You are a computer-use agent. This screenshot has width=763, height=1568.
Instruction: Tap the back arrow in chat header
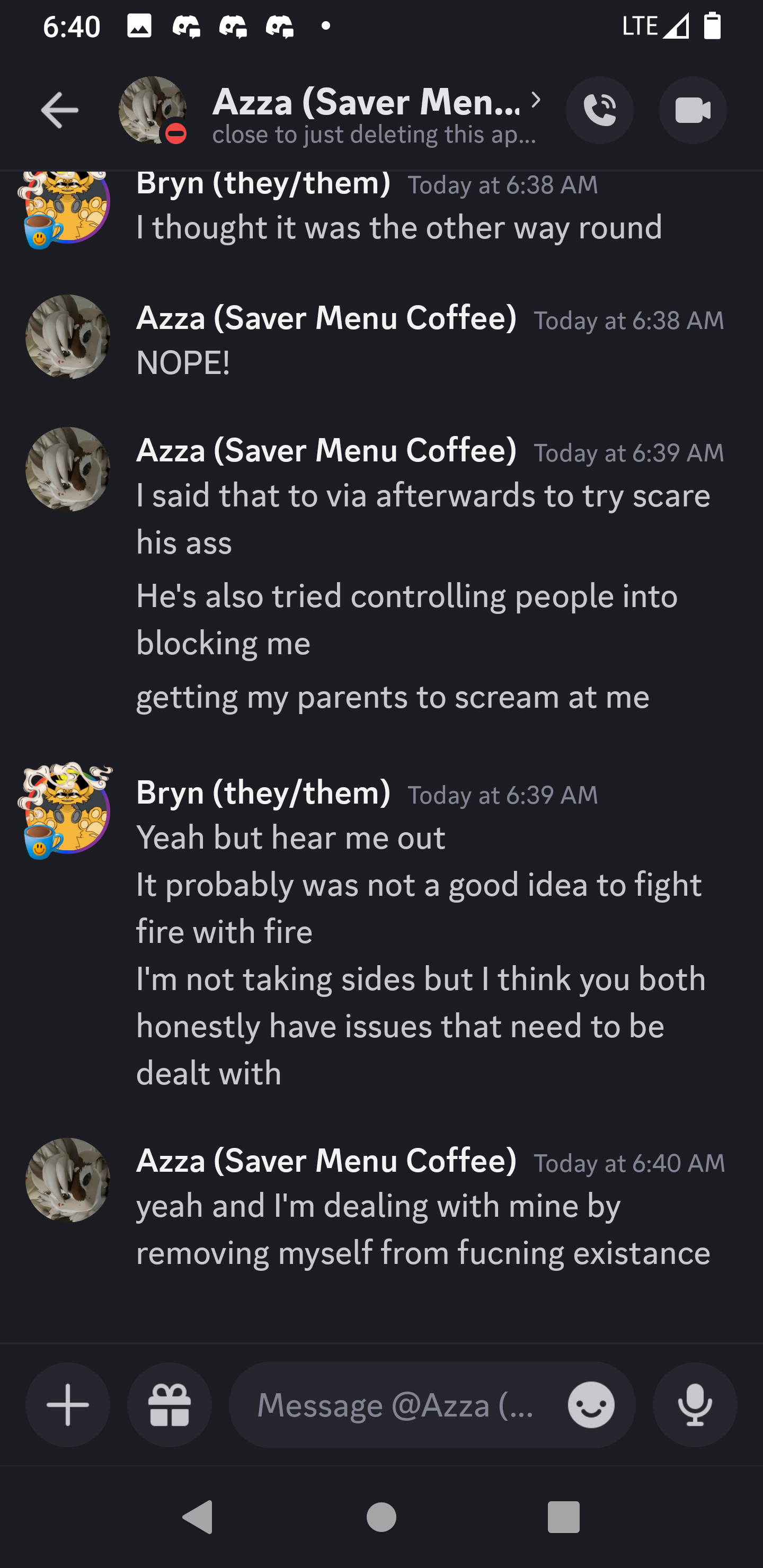click(x=59, y=110)
